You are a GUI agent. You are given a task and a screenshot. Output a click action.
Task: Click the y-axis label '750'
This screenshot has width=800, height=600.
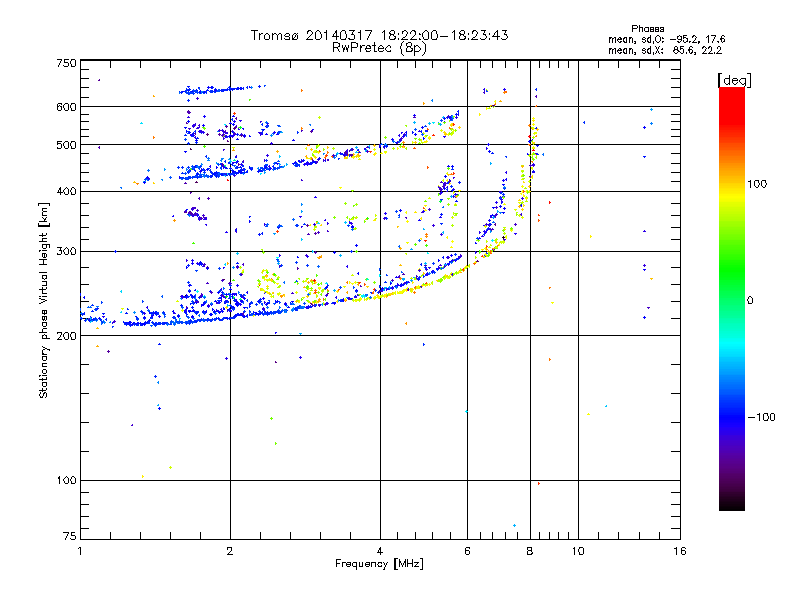(66, 63)
